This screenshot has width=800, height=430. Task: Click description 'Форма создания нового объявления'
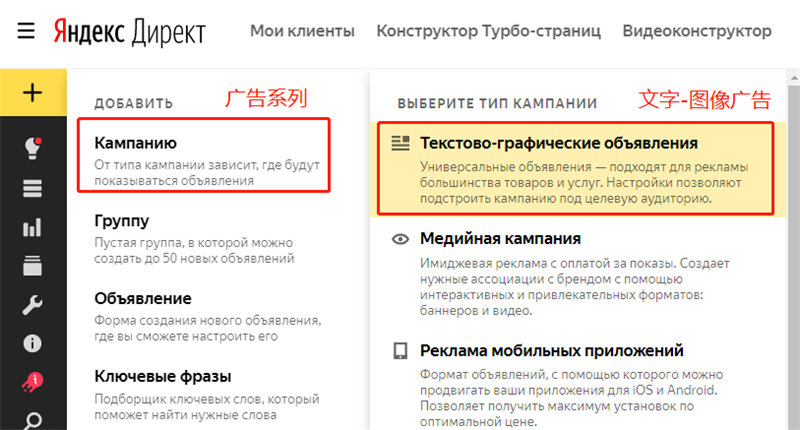tap(208, 328)
